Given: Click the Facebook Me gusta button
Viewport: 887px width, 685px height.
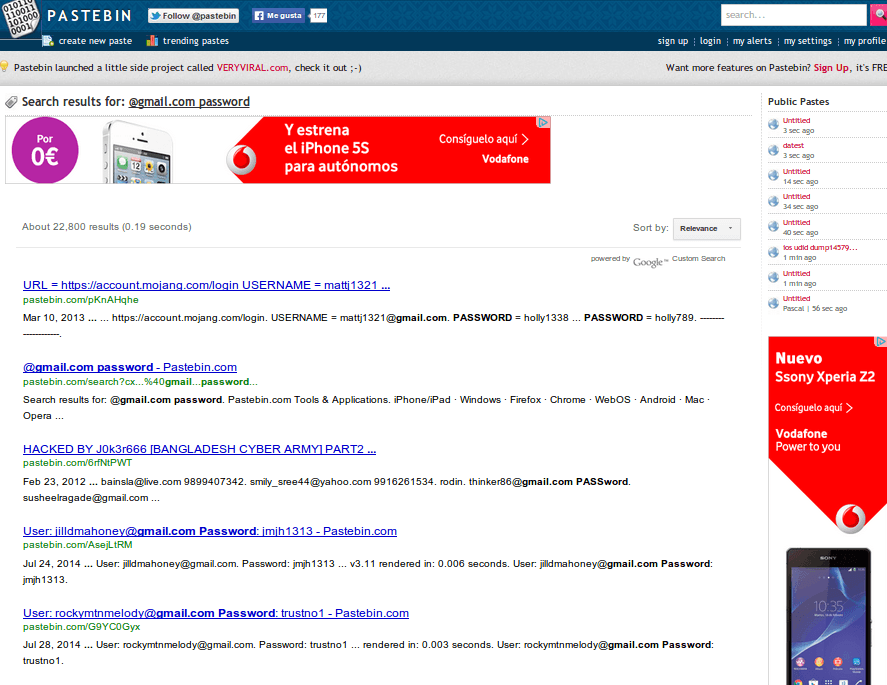Looking at the screenshot, I should [278, 16].
